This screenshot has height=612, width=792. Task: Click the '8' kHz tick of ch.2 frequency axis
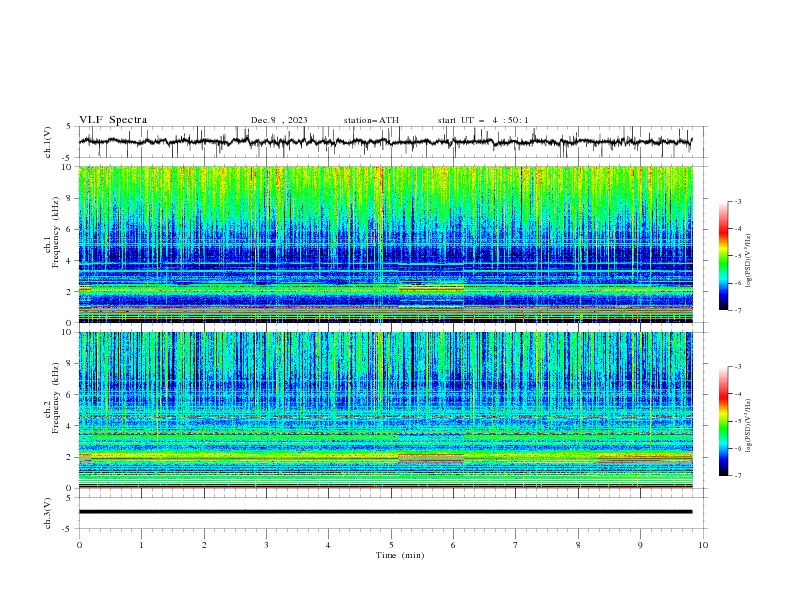coord(69,364)
